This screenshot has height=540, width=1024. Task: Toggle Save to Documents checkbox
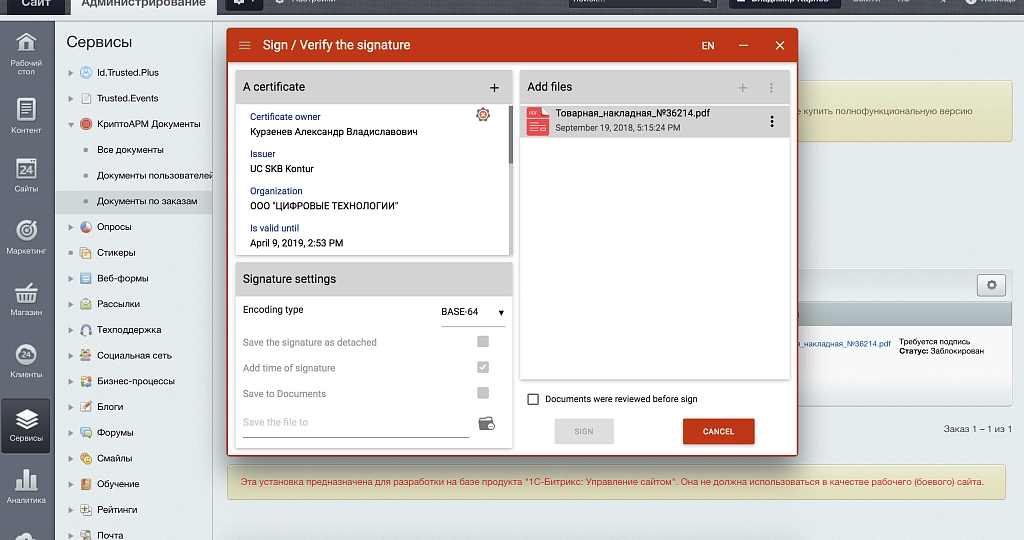point(483,392)
